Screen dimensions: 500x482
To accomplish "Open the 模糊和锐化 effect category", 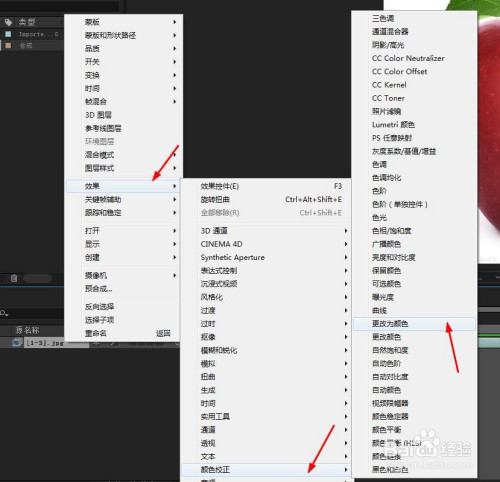I will (x=266, y=350).
